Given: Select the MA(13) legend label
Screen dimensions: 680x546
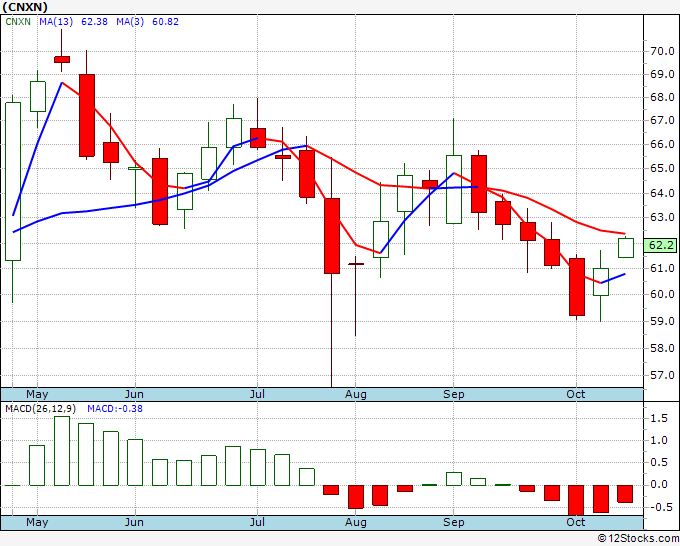Looking at the screenshot, I should tap(56, 22).
